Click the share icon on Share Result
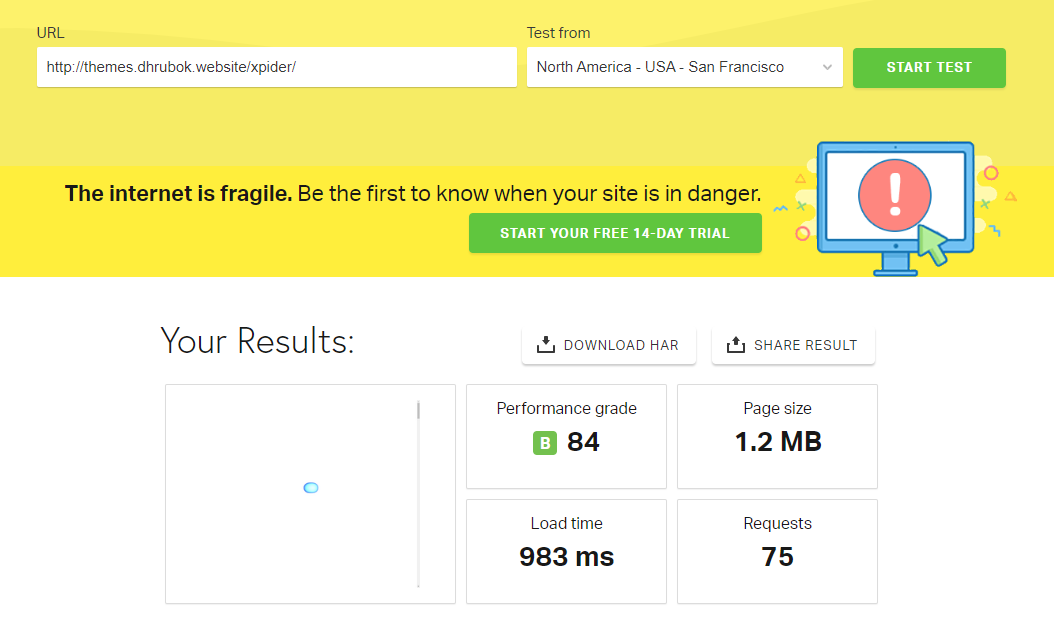Viewport: 1054px width, 628px height. 735,345
